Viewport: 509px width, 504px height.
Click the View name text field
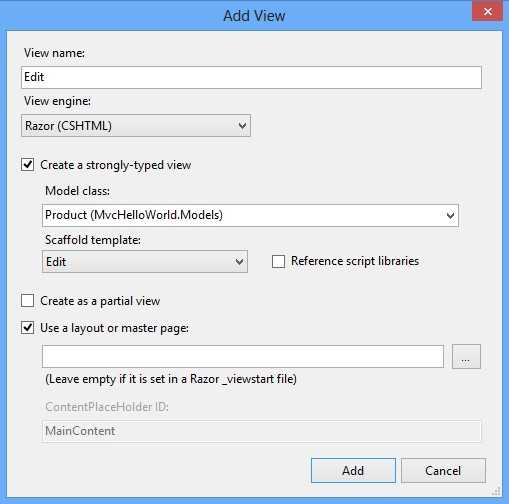251,77
